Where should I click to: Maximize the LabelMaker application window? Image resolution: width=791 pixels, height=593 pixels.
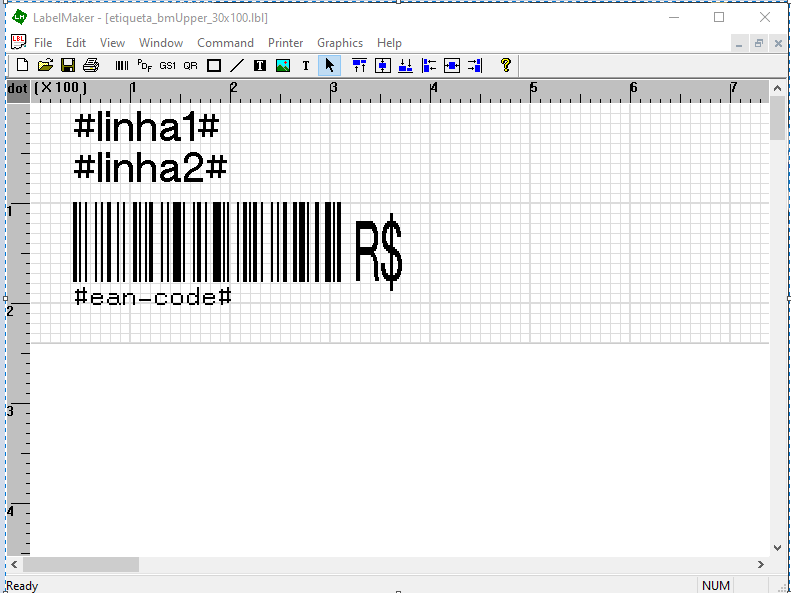tap(719, 17)
